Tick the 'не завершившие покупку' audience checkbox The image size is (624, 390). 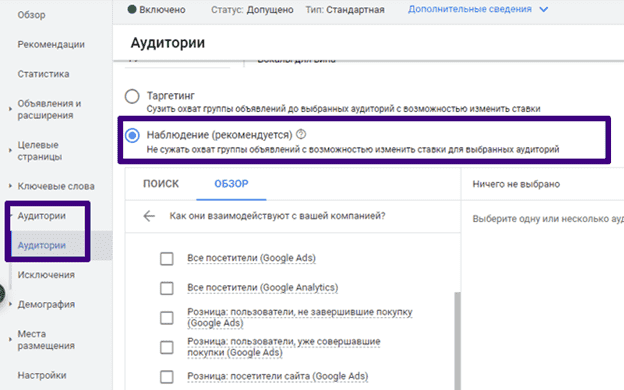point(166,318)
